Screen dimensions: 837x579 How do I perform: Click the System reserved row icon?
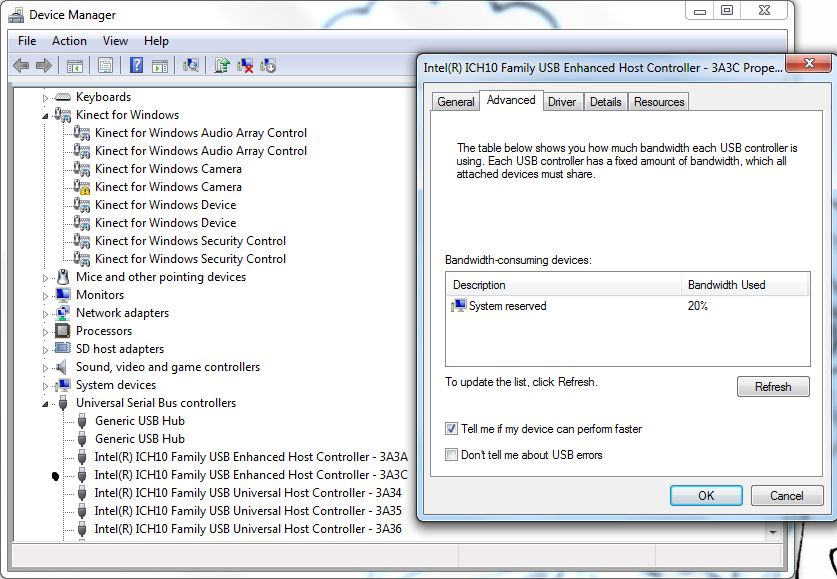tap(459, 306)
